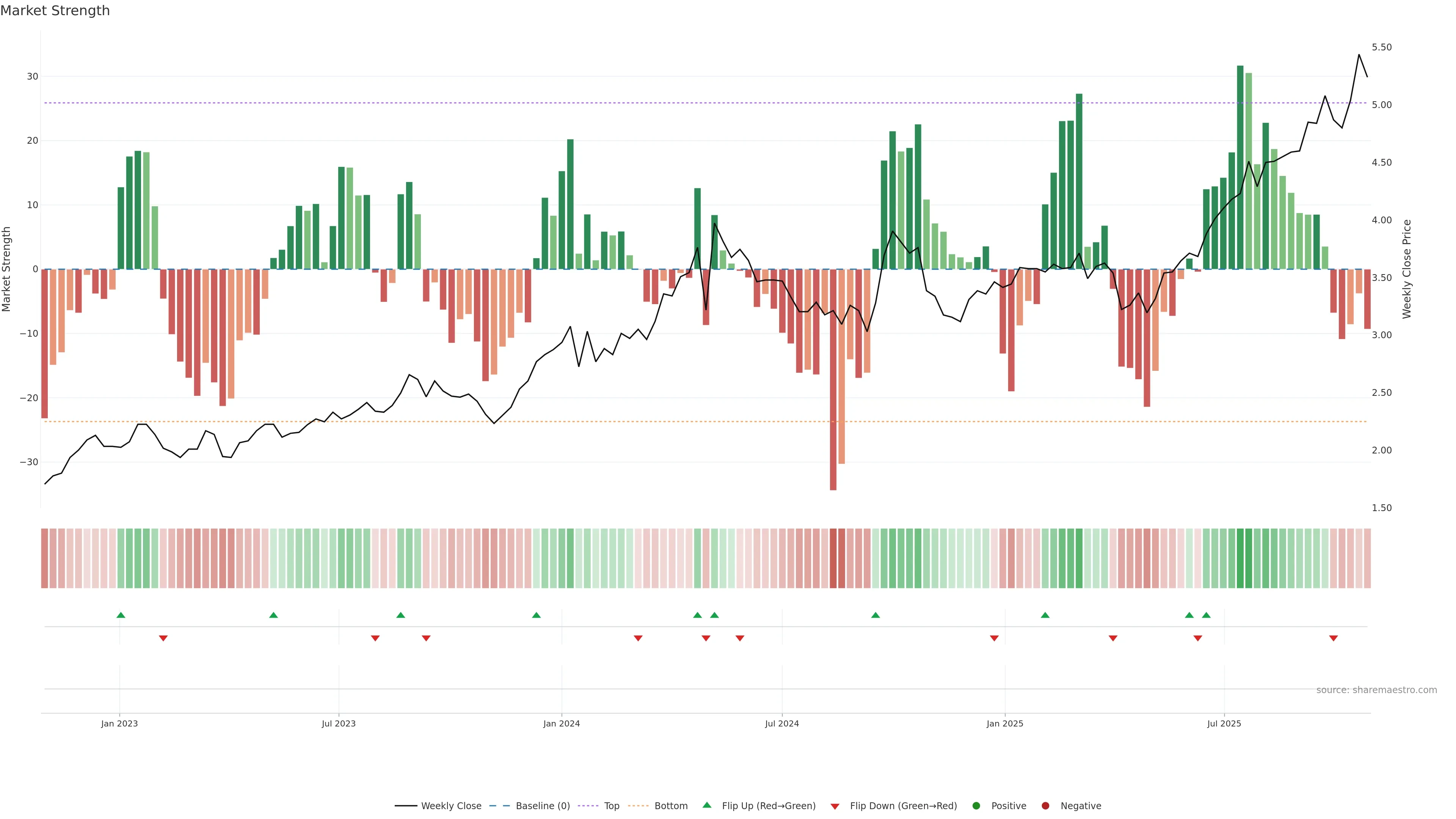Image resolution: width=1456 pixels, height=819 pixels.
Task: Click the Weekly Close Price axis title
Action: [1407, 269]
